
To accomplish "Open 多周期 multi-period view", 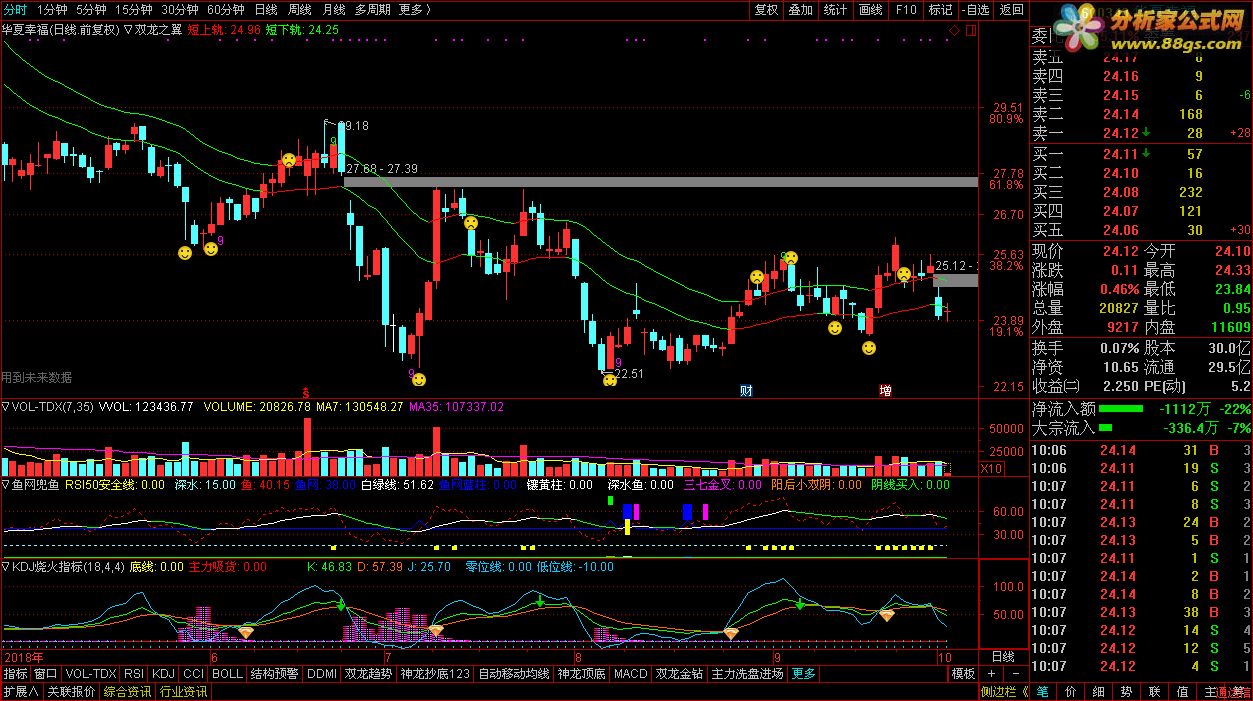I will (373, 9).
